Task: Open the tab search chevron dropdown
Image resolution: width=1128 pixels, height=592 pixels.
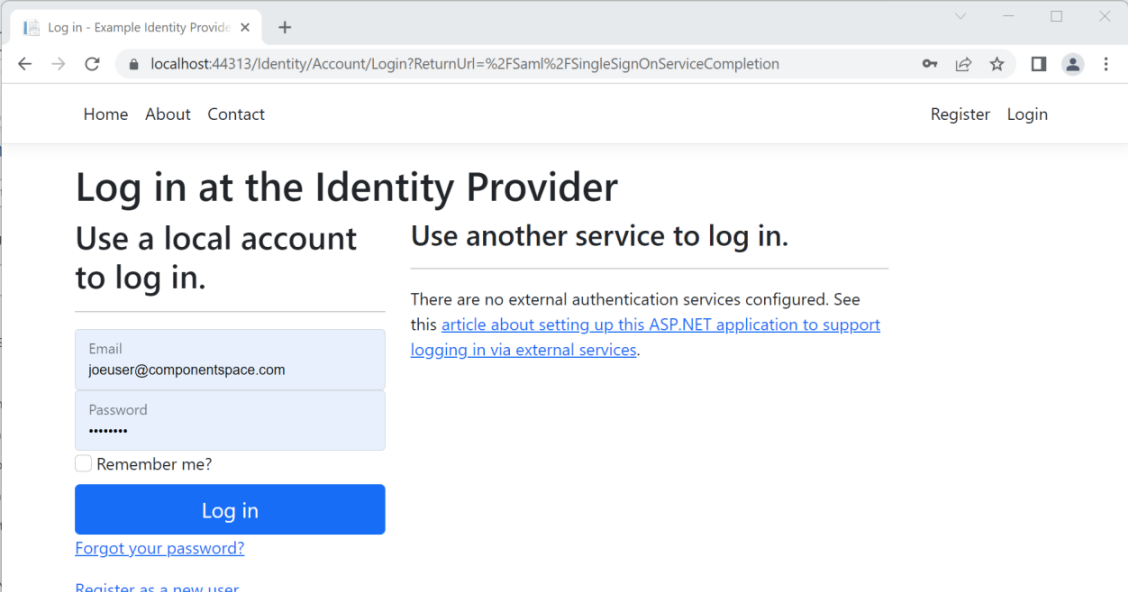Action: (960, 16)
